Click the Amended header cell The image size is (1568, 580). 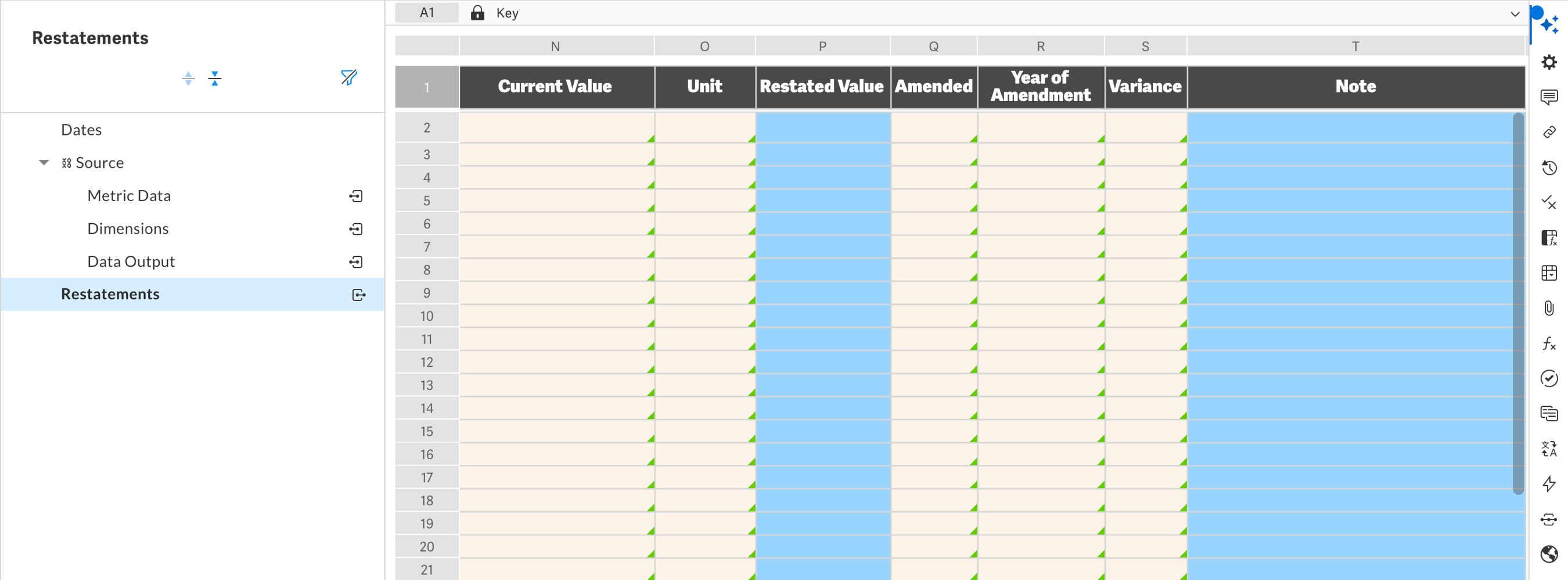[934, 87]
